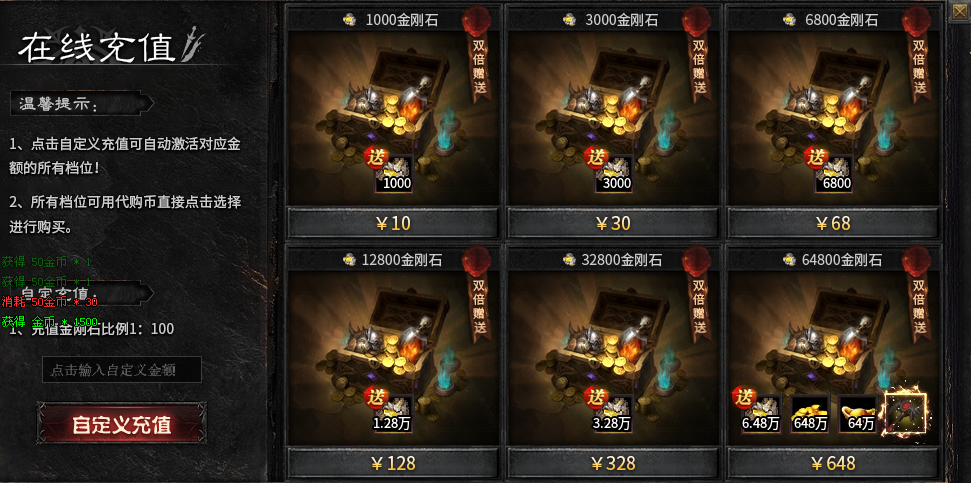Click the custom amount input field
Screen dimensions: 971x483
(122, 370)
